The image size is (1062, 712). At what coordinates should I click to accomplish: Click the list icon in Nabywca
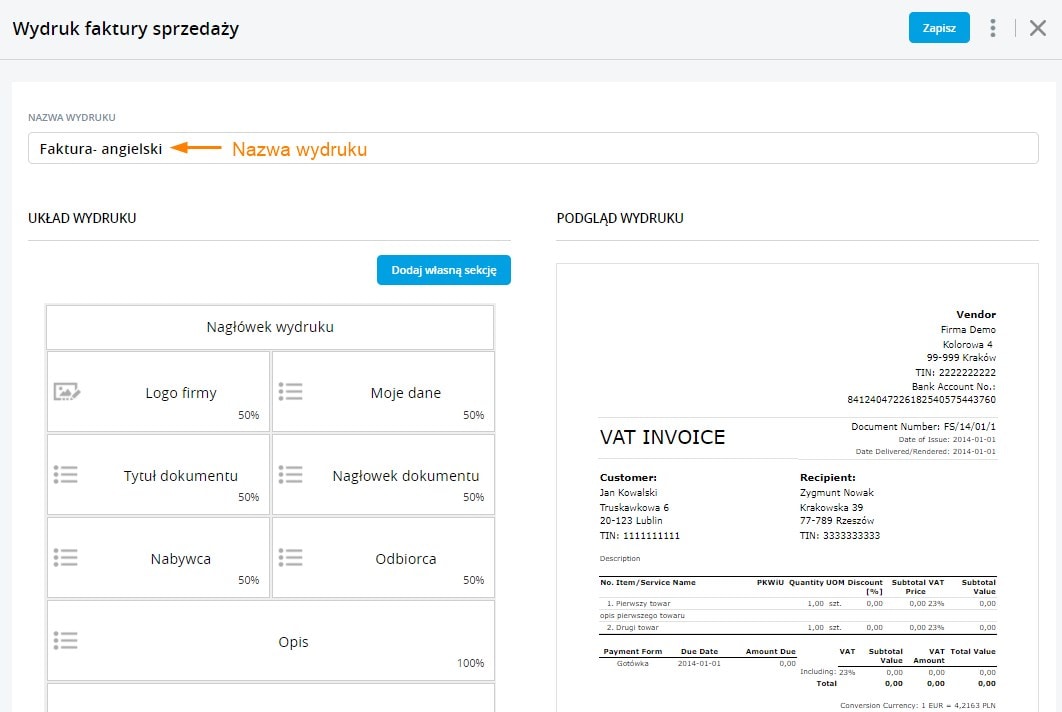coord(66,558)
